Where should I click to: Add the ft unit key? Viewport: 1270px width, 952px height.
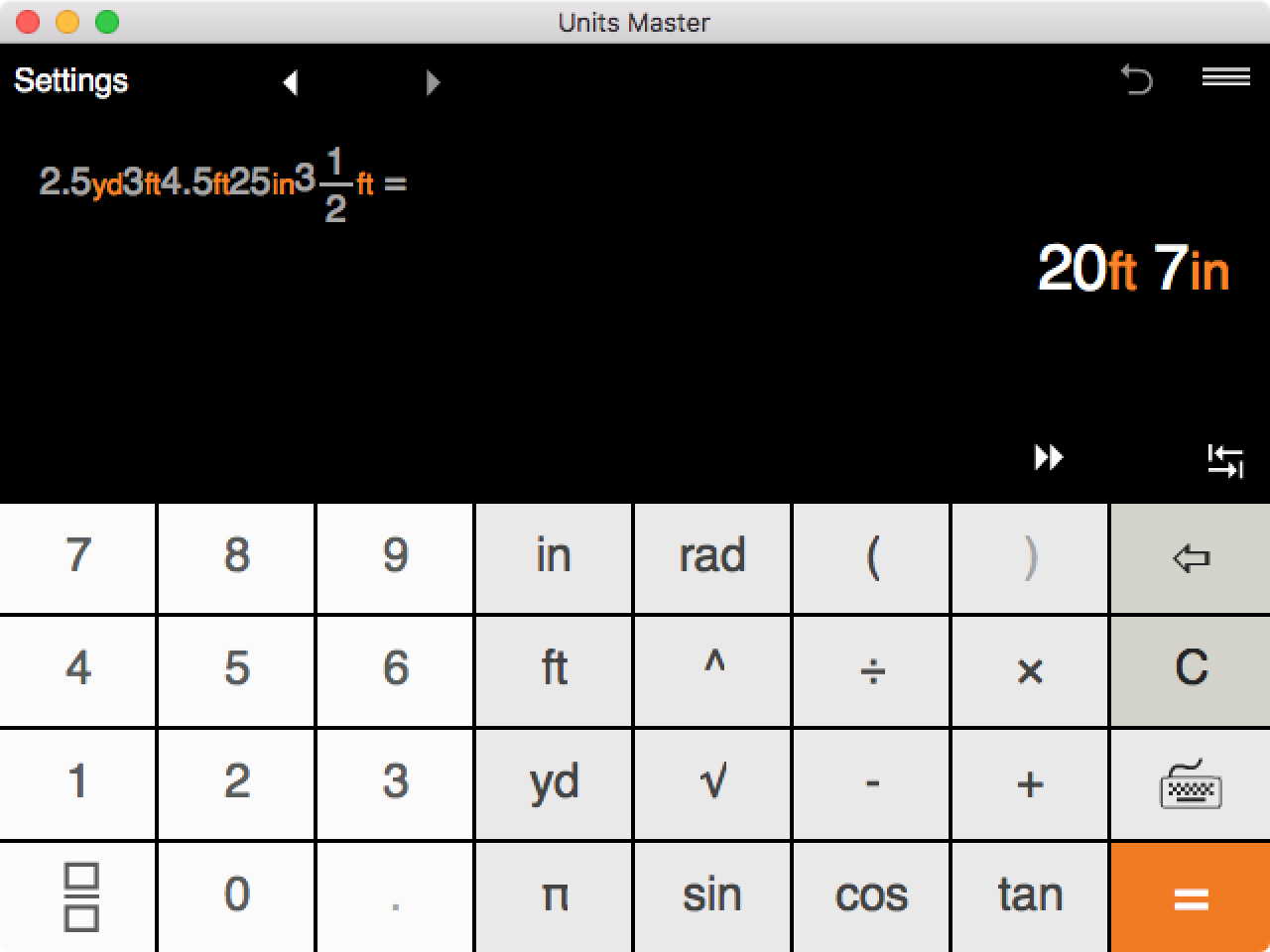pyautogui.click(x=554, y=670)
